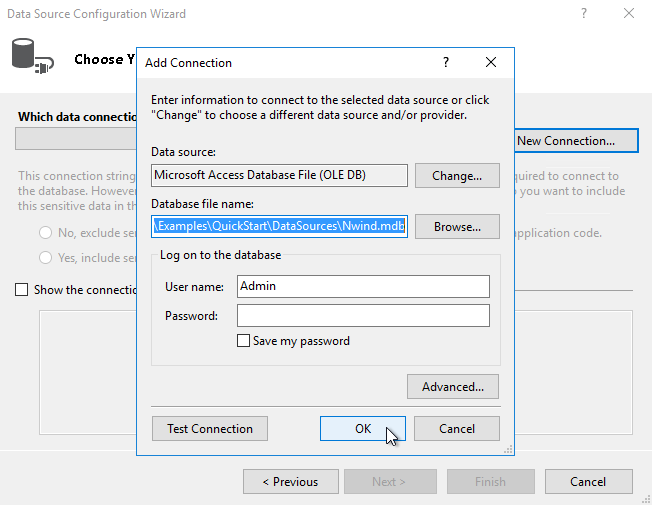Click the Database file name field
This screenshot has width=652, height=505.
point(279,227)
